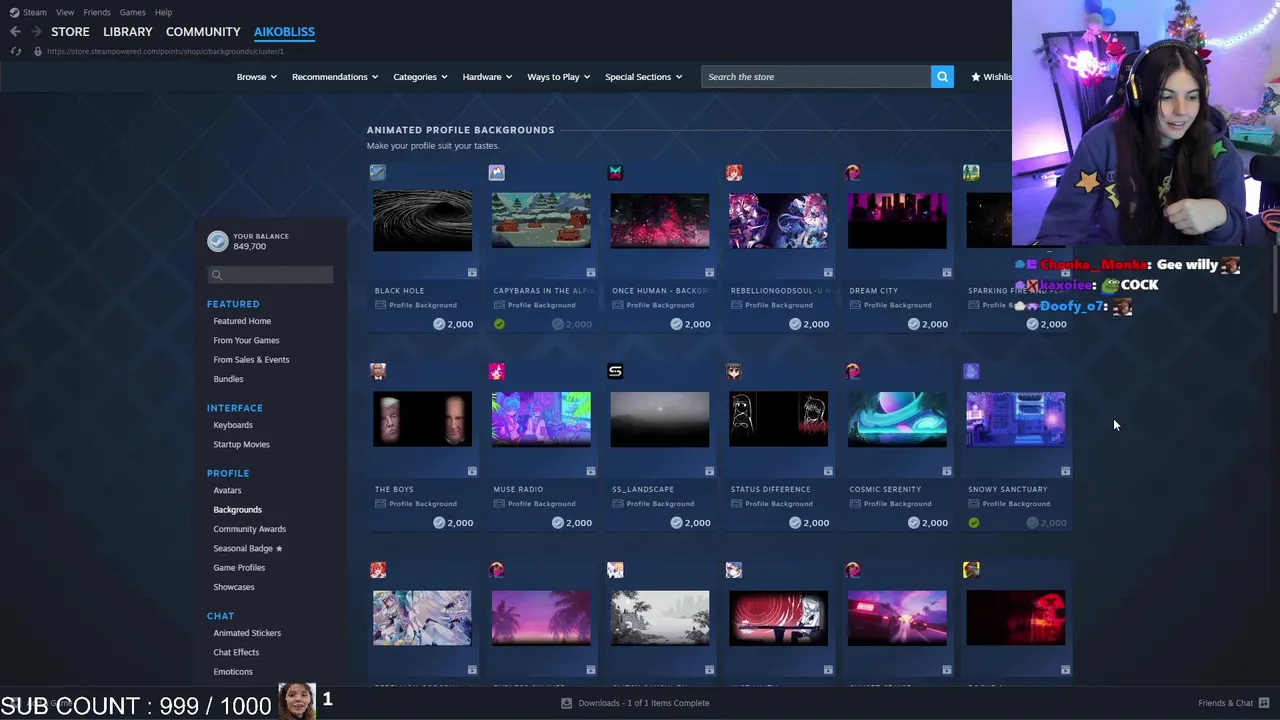Open From Your Games sidebar link
Viewport: 1280px width, 720px height.
click(x=246, y=340)
